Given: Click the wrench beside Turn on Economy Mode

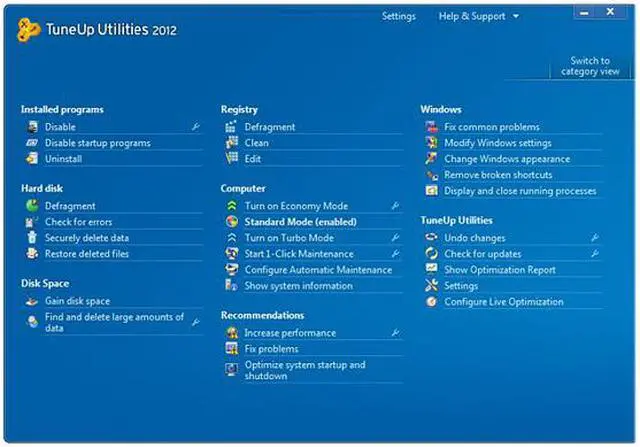Looking at the screenshot, I should pyautogui.click(x=395, y=206).
